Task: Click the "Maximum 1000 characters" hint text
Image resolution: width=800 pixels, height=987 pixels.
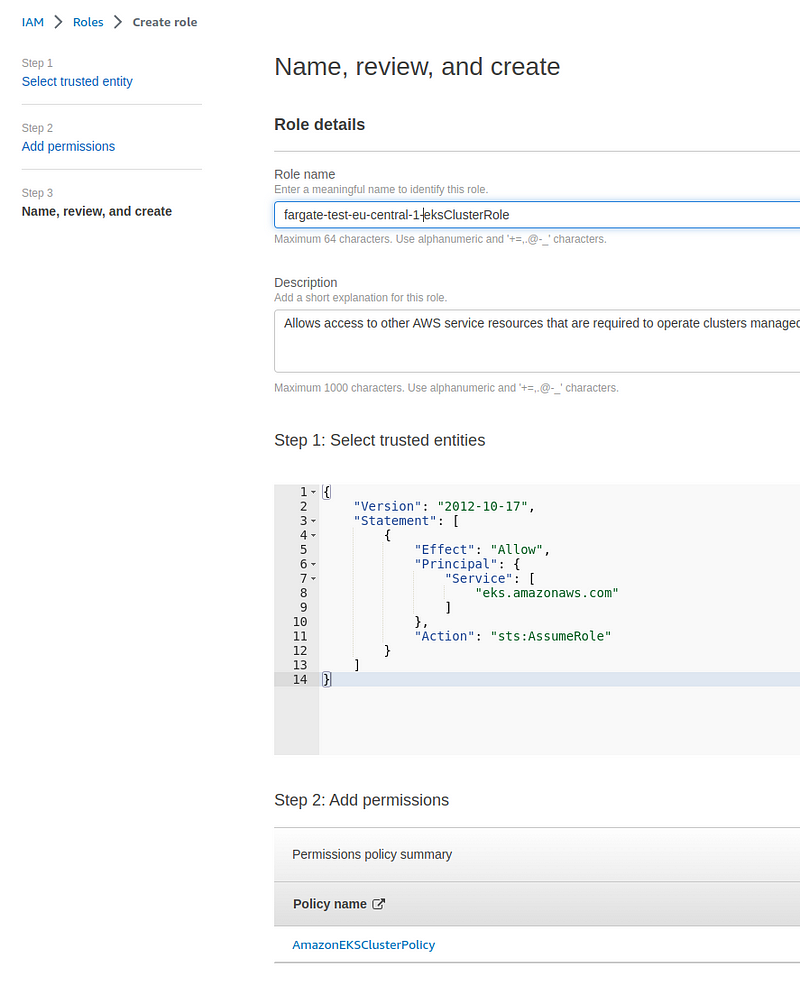Action: 446,388
